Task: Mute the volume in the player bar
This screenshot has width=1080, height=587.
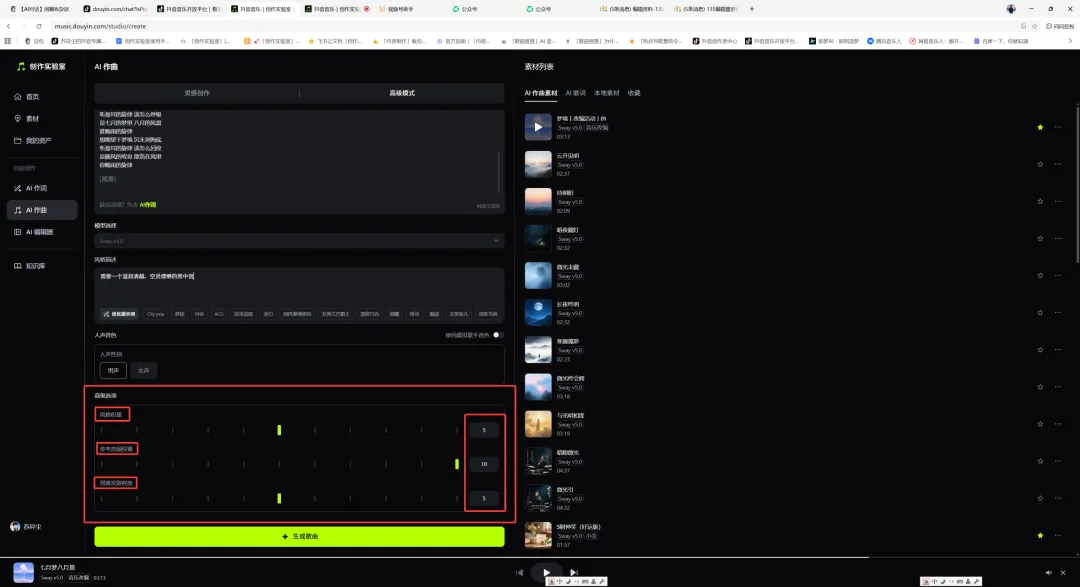Action: pyautogui.click(x=1048, y=573)
